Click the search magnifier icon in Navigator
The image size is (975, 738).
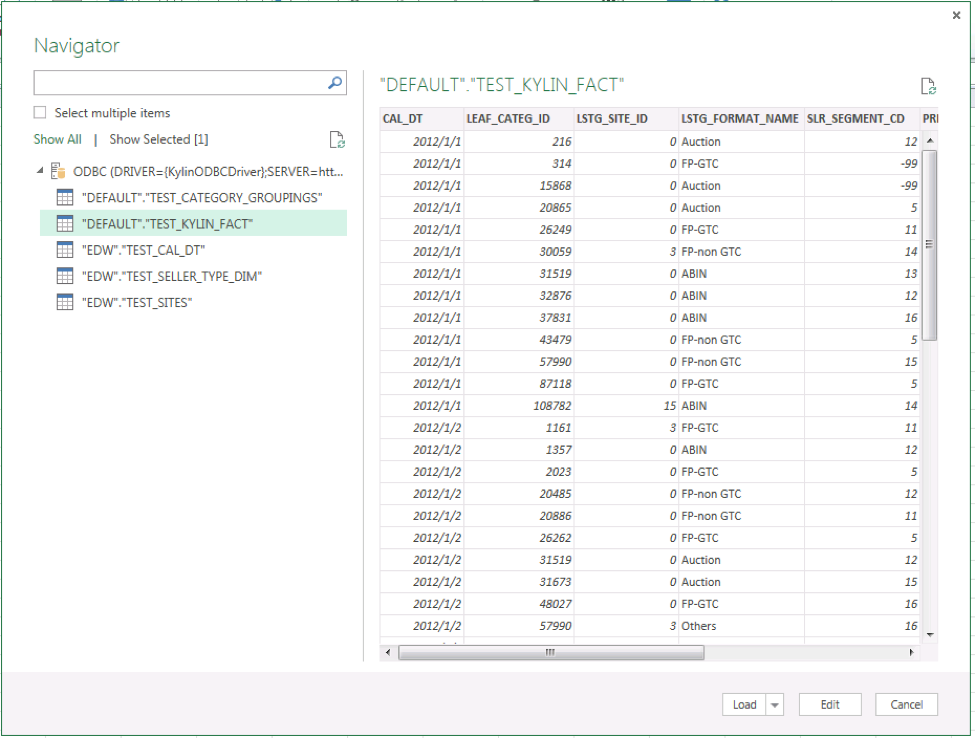[335, 83]
